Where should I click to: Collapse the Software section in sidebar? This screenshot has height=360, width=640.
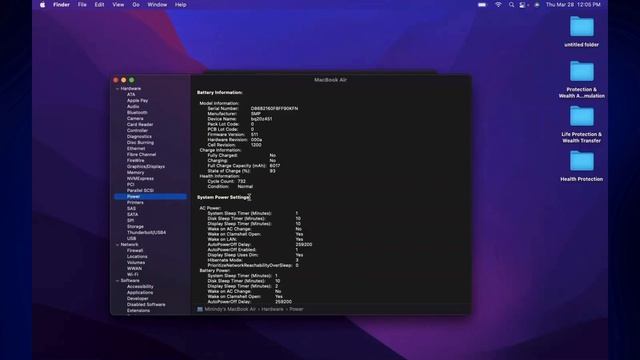click(117, 281)
